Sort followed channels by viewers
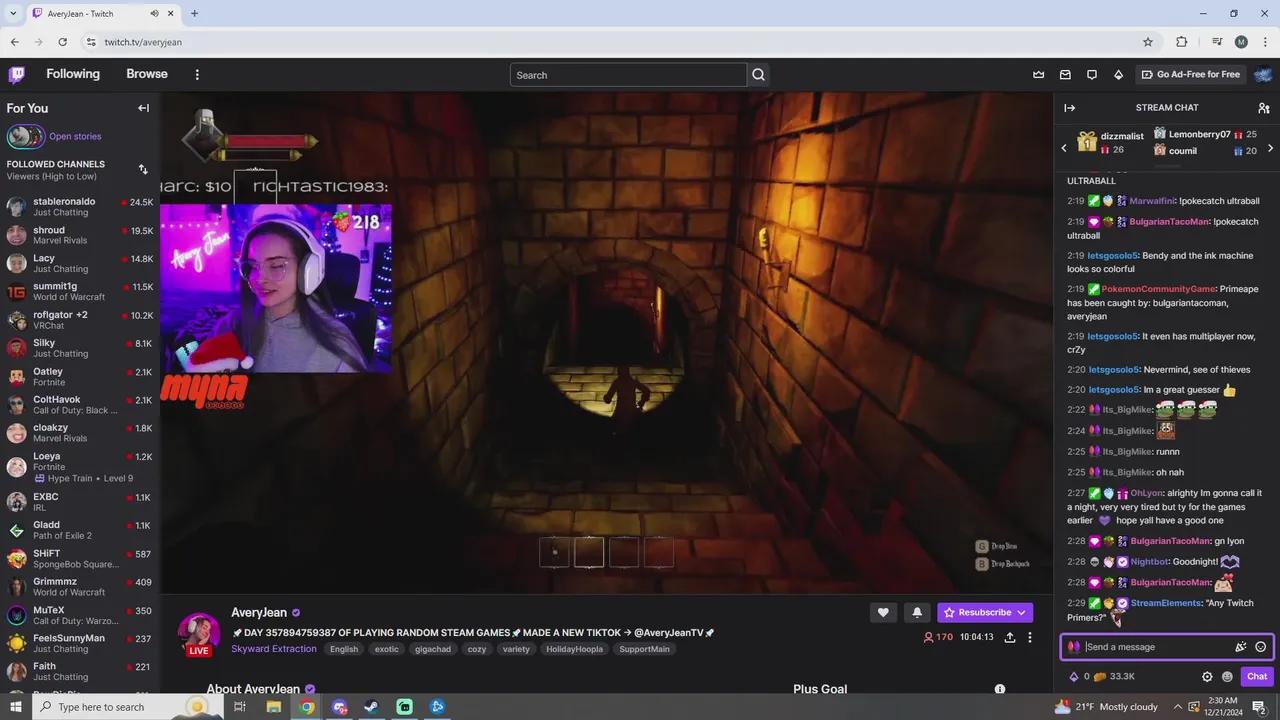Image resolution: width=1280 pixels, height=720 pixels. point(143,170)
